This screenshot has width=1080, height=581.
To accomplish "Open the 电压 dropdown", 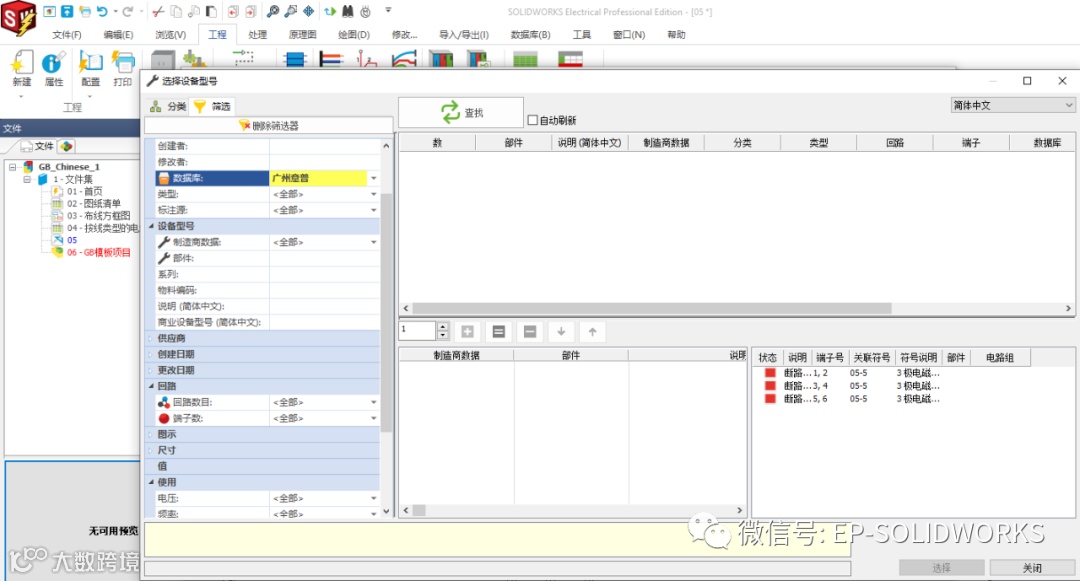I will (373, 498).
